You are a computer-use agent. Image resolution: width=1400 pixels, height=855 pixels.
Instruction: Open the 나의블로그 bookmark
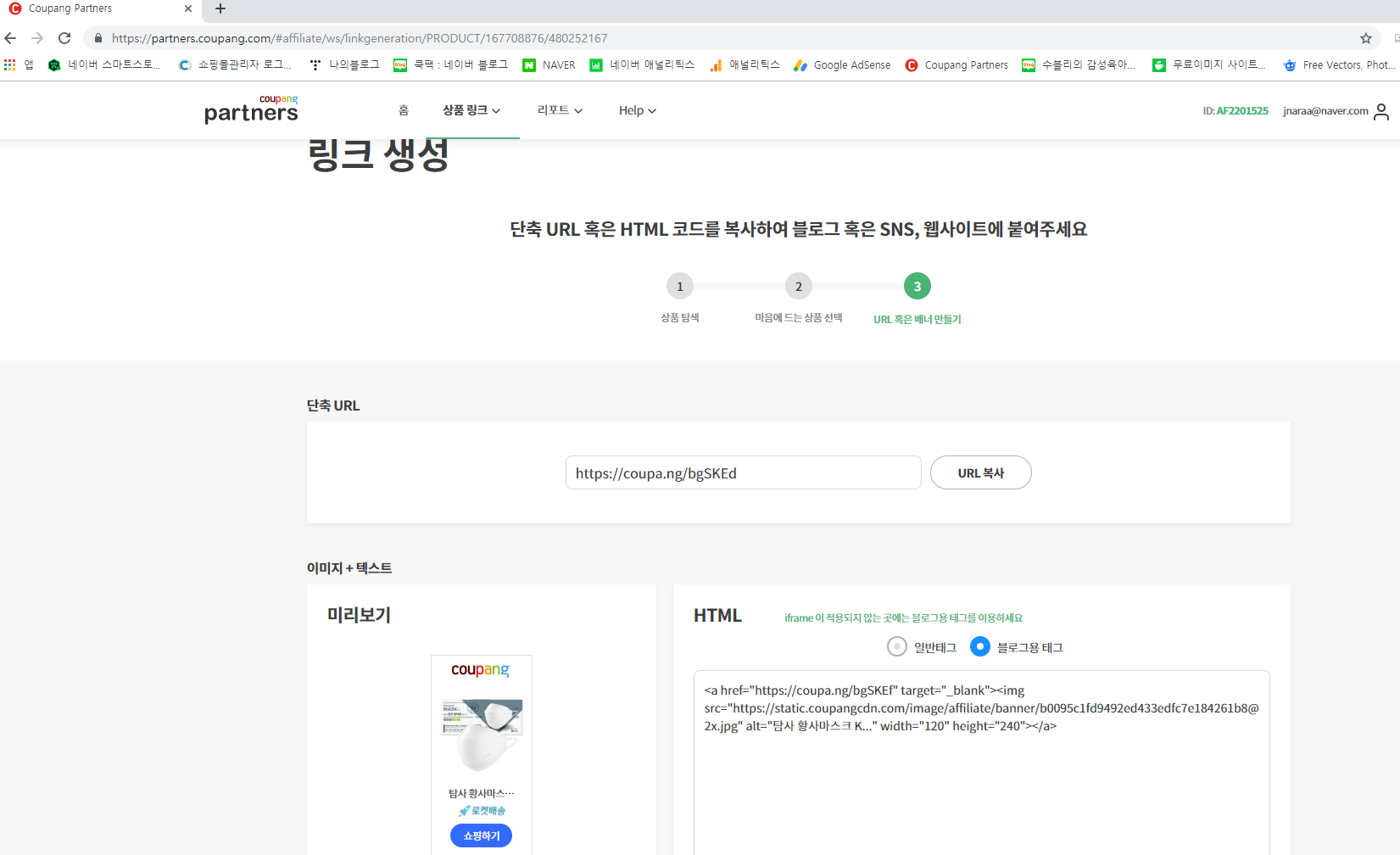click(x=344, y=64)
